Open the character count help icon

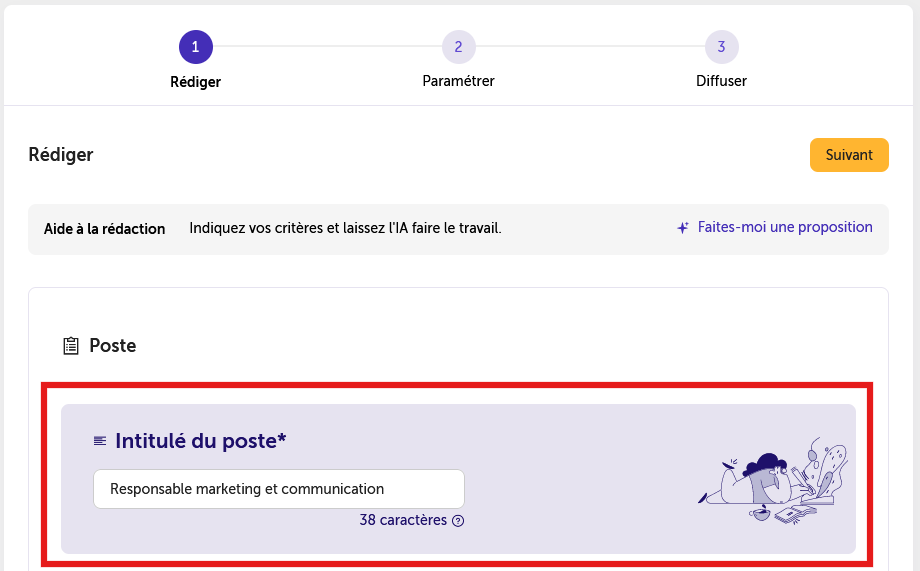pos(458,521)
